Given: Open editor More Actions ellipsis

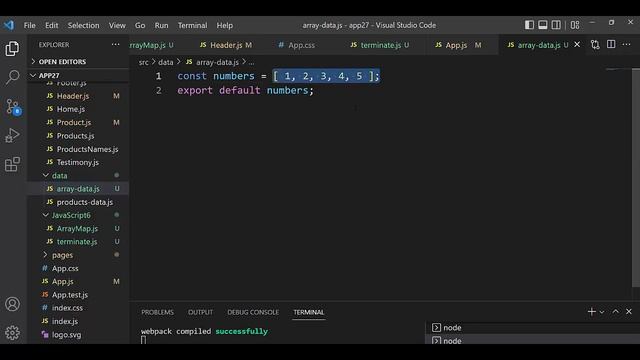Looking at the screenshot, I should click(627, 44).
